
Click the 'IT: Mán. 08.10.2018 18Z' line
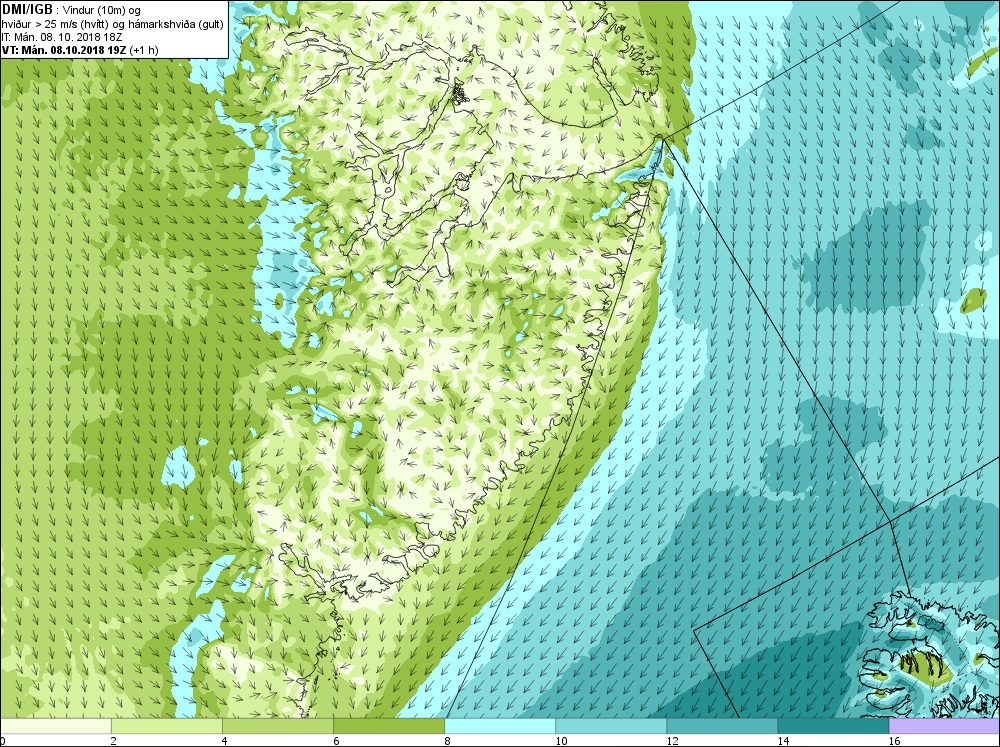point(61,37)
